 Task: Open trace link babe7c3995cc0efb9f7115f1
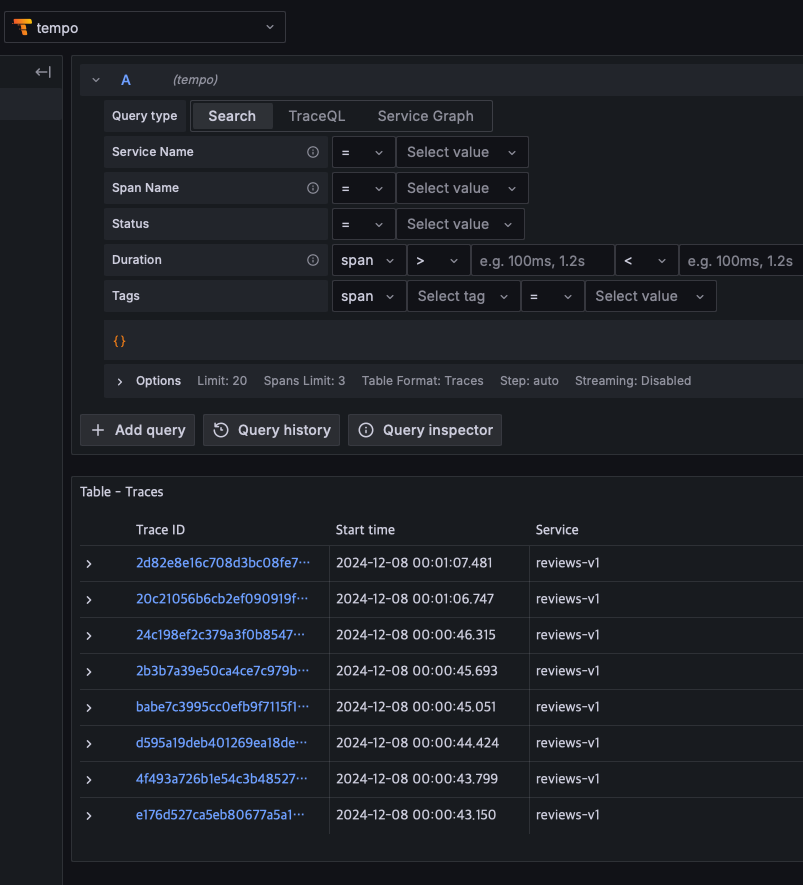[x=222, y=707]
